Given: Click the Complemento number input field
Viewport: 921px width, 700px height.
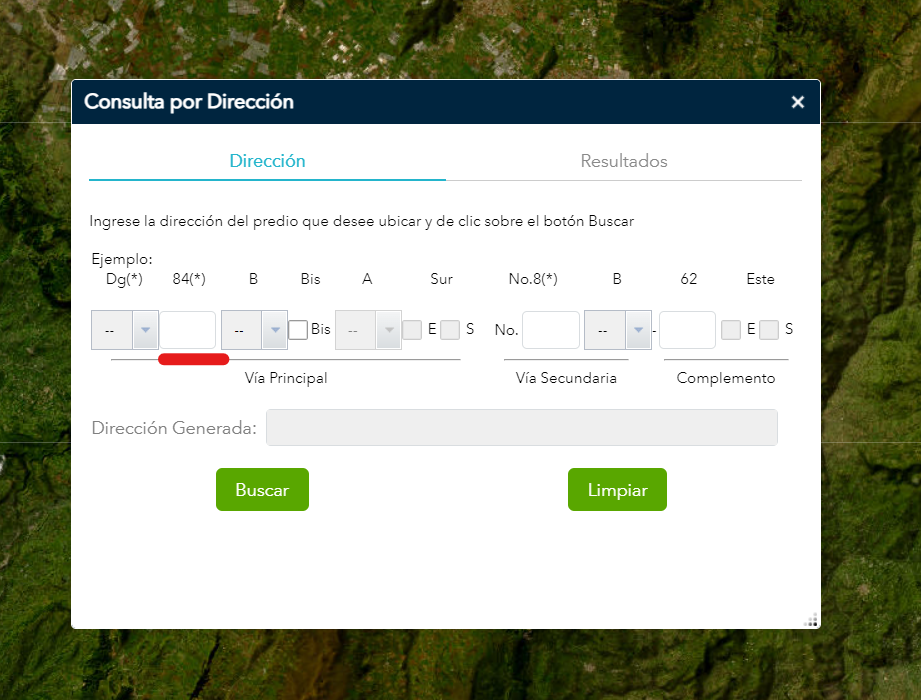Looking at the screenshot, I should click(x=687, y=330).
